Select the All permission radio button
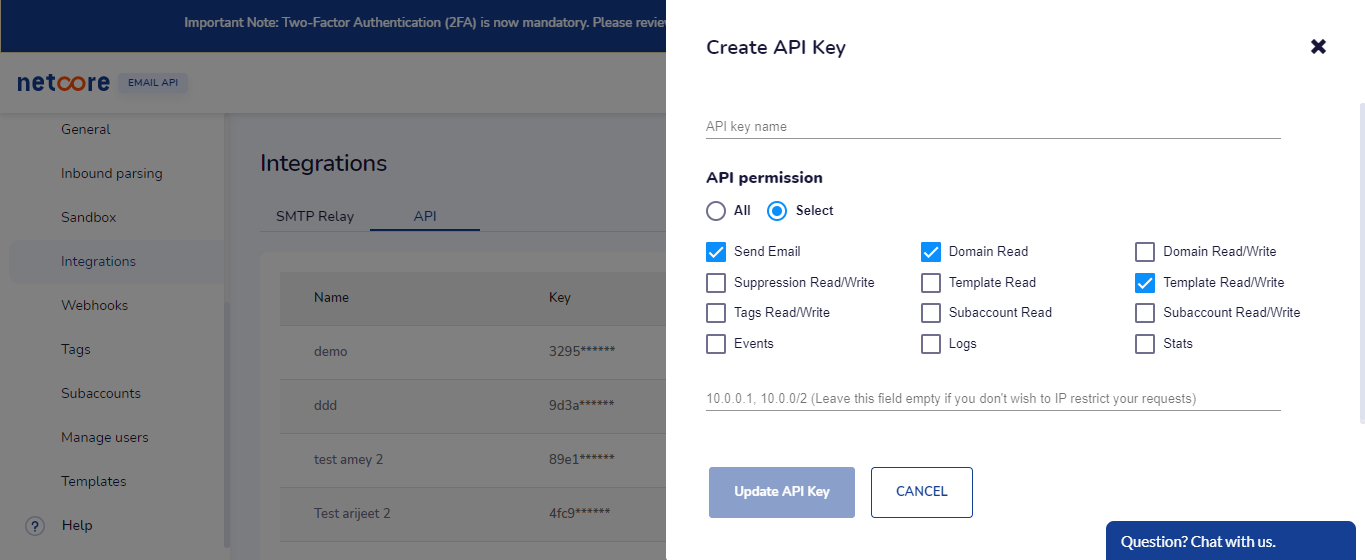Viewport: 1365px width, 560px height. [716, 211]
